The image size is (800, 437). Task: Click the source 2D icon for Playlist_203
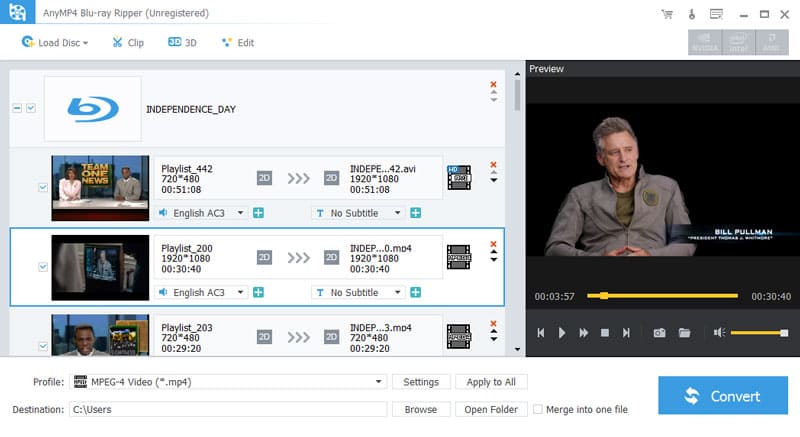point(264,337)
